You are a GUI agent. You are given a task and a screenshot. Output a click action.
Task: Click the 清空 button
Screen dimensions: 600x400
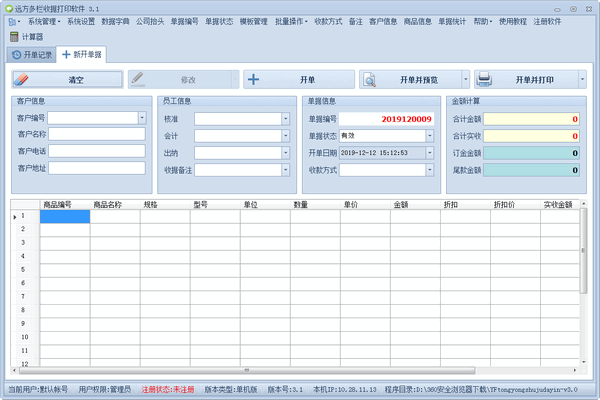pos(67,79)
